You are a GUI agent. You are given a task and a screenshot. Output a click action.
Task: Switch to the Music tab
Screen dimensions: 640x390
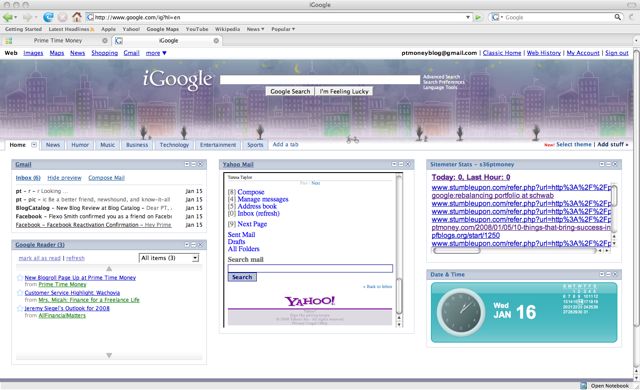pyautogui.click(x=108, y=145)
